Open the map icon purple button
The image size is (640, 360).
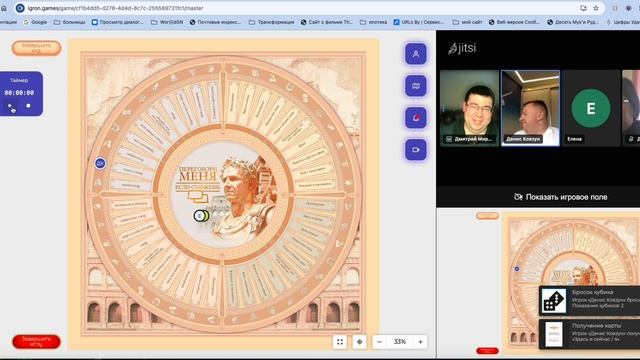(x=416, y=86)
